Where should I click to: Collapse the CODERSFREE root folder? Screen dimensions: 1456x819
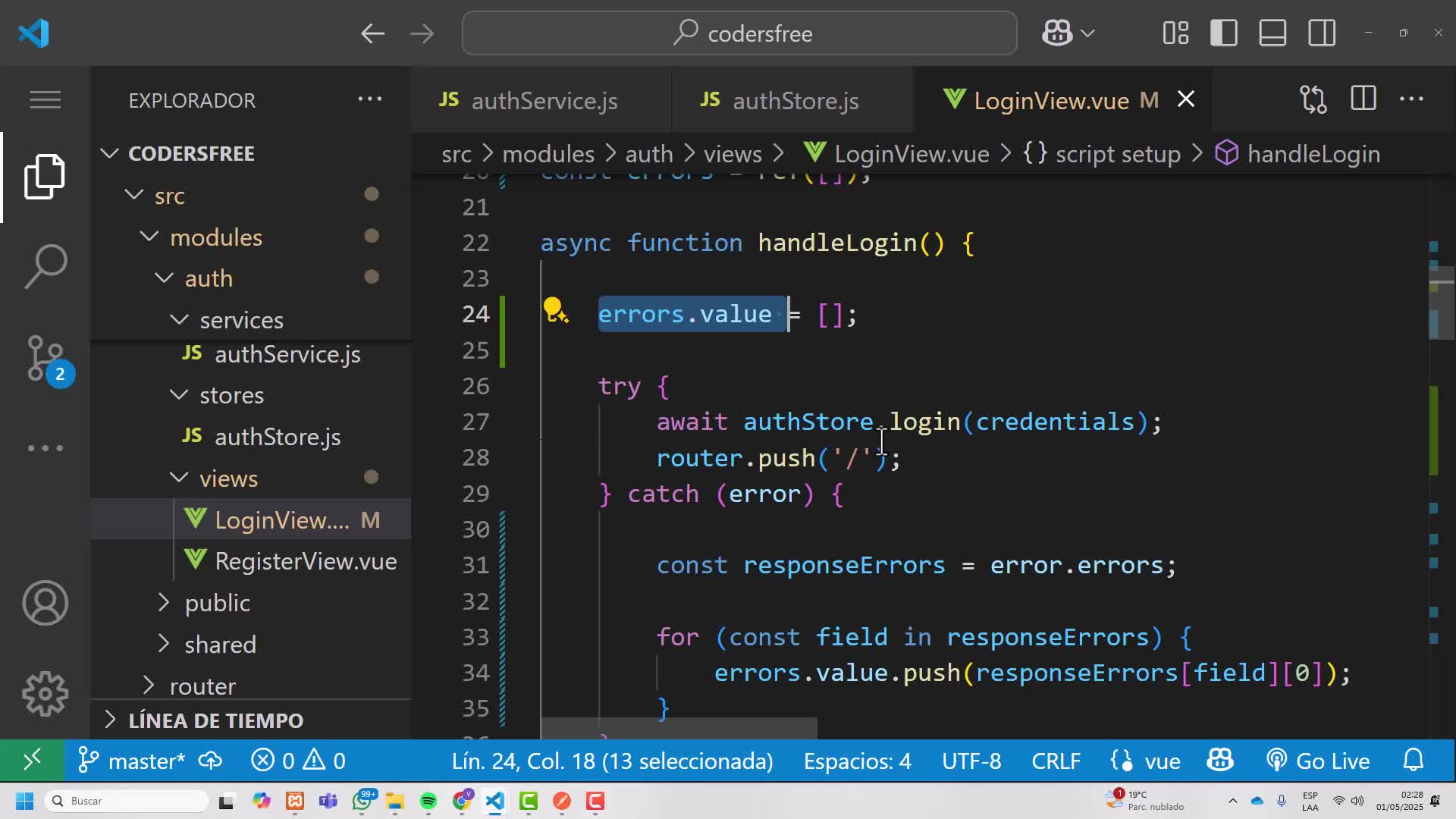pos(110,154)
